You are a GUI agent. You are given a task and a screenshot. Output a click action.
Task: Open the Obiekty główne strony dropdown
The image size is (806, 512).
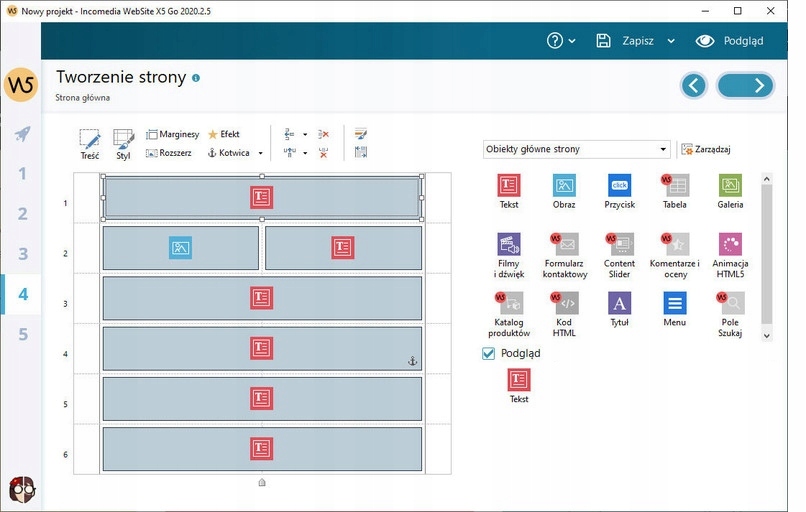575,150
